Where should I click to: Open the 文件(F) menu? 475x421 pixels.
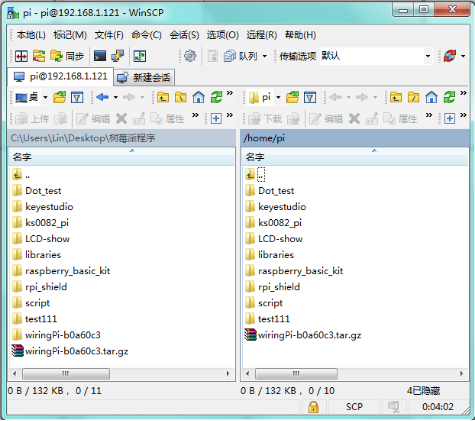coord(109,35)
